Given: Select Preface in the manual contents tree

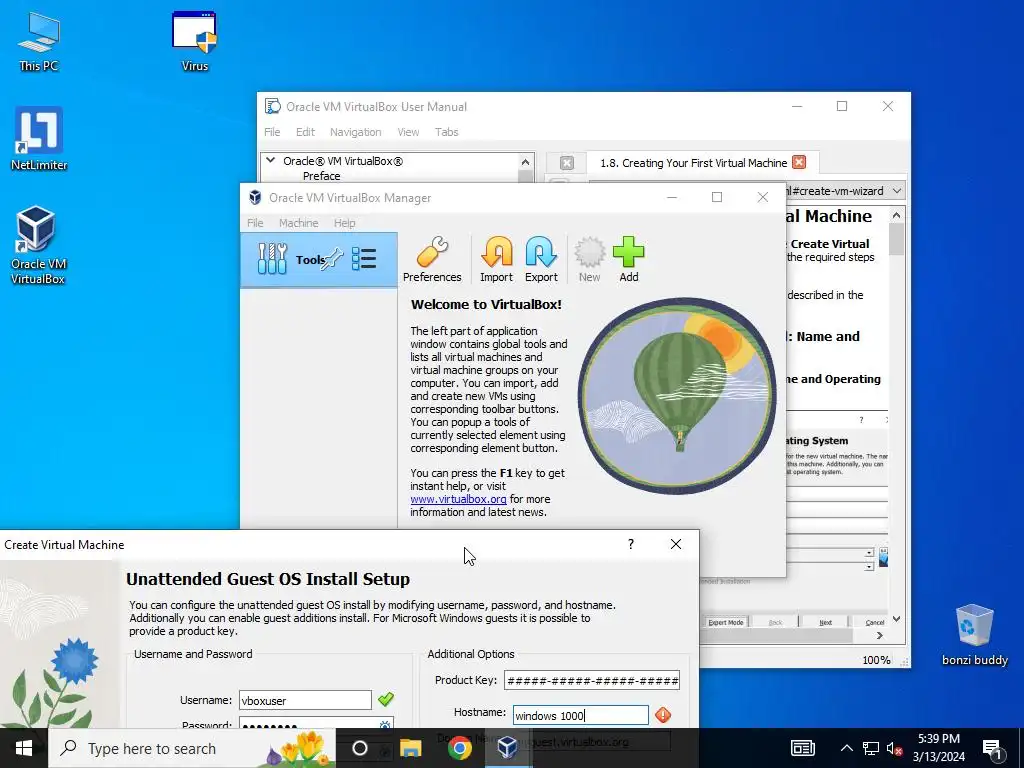Looking at the screenshot, I should coord(321,176).
